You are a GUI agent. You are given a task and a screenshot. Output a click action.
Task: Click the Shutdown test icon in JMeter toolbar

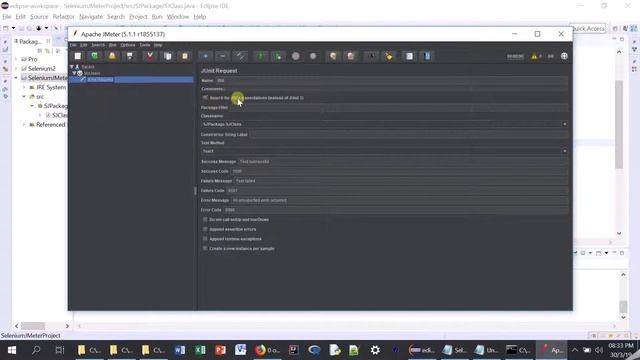click(x=313, y=56)
